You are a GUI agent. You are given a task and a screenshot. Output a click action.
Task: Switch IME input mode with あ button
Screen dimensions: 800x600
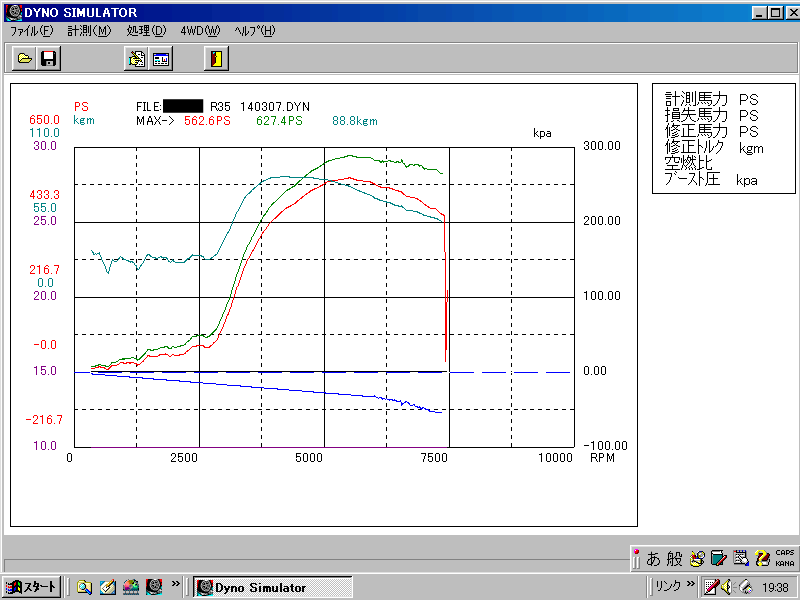point(653,558)
